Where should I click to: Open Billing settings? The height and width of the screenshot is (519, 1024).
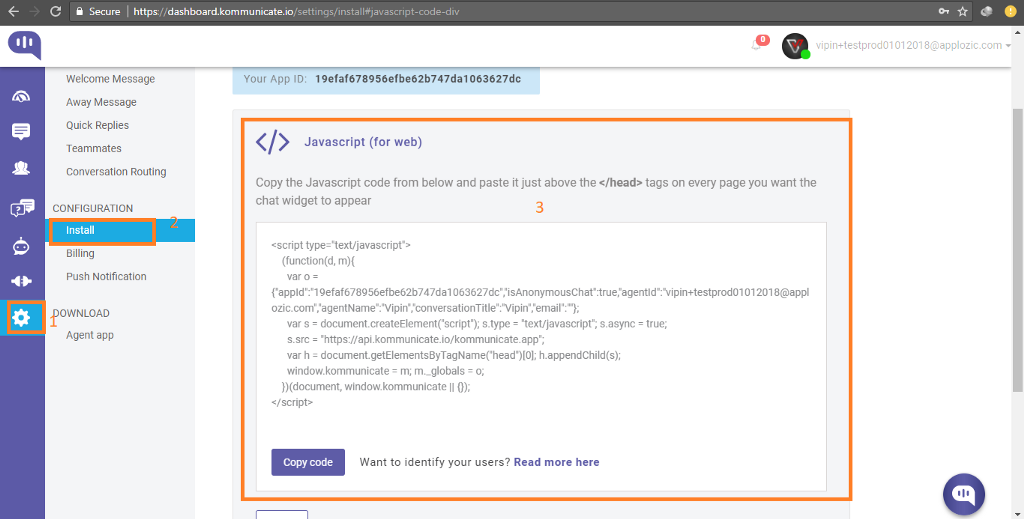click(80, 253)
